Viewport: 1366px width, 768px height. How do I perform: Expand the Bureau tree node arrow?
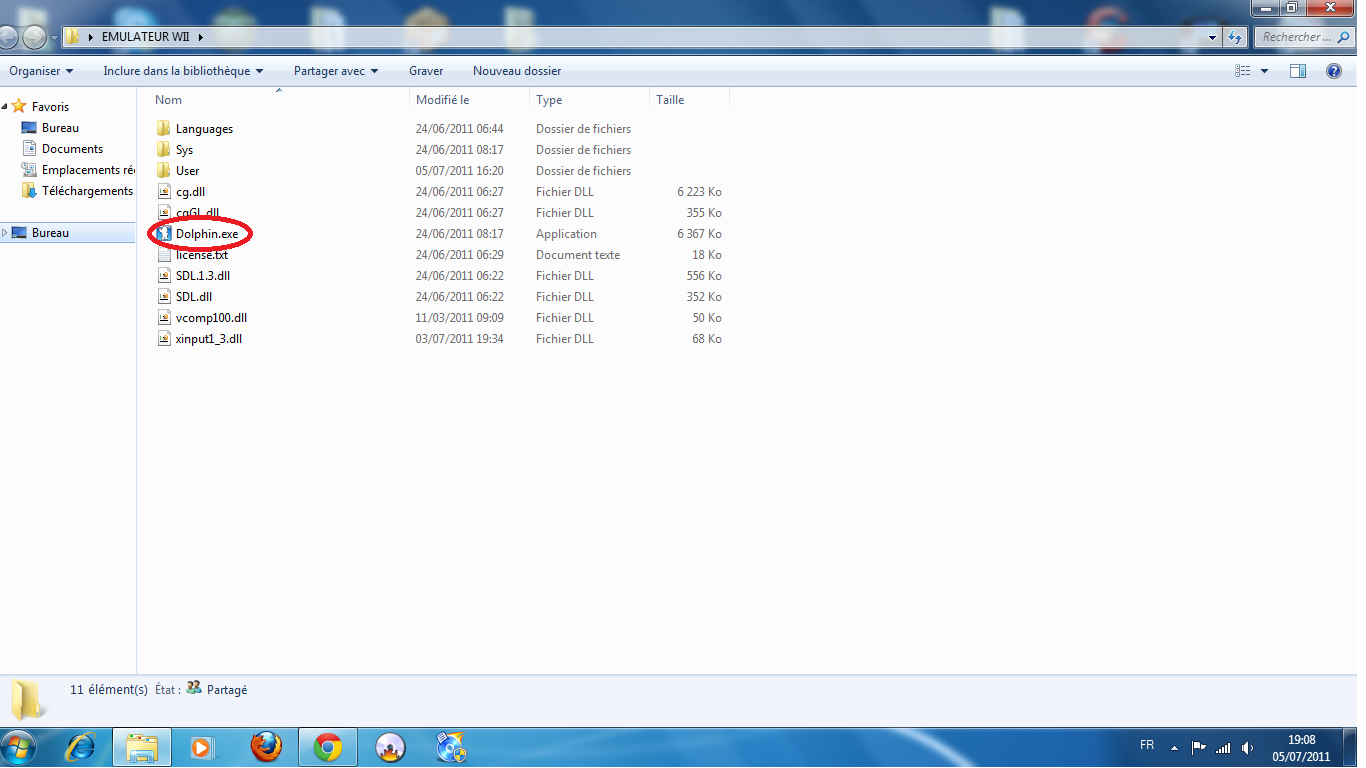(x=5, y=233)
